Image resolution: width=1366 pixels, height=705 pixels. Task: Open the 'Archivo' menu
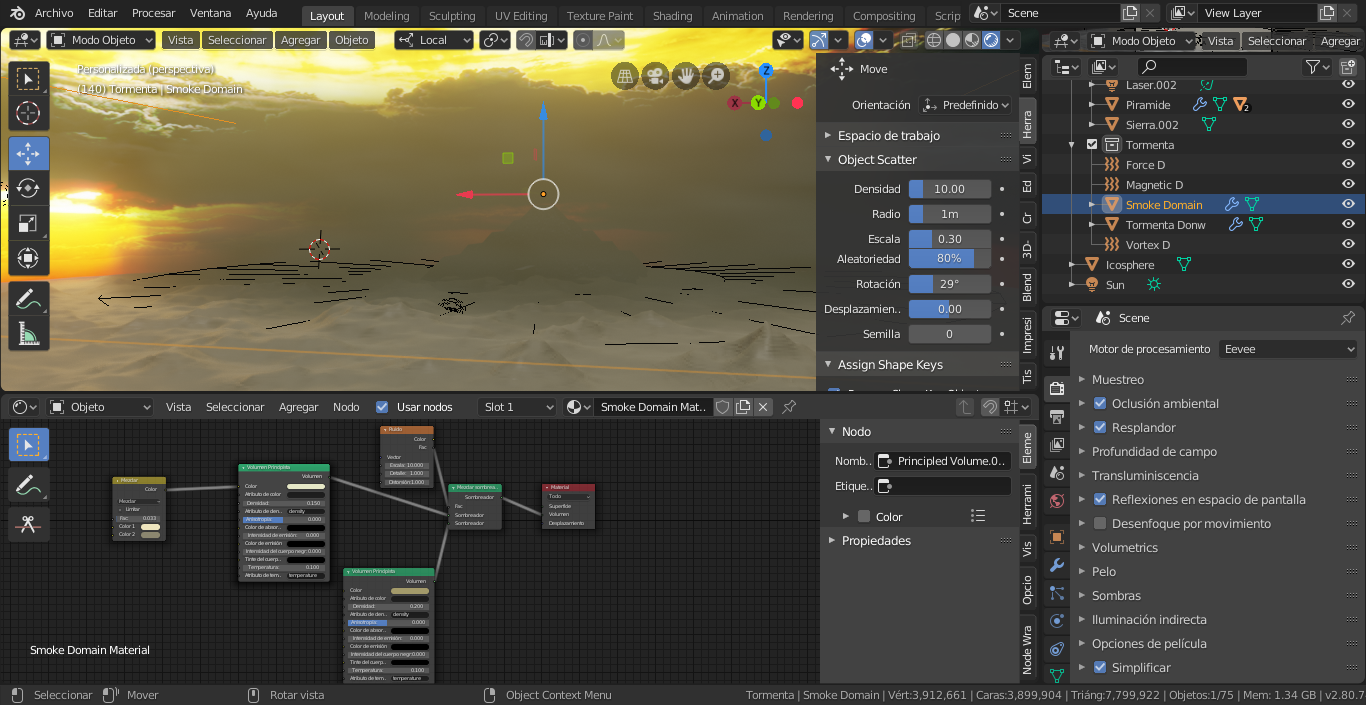click(x=54, y=13)
